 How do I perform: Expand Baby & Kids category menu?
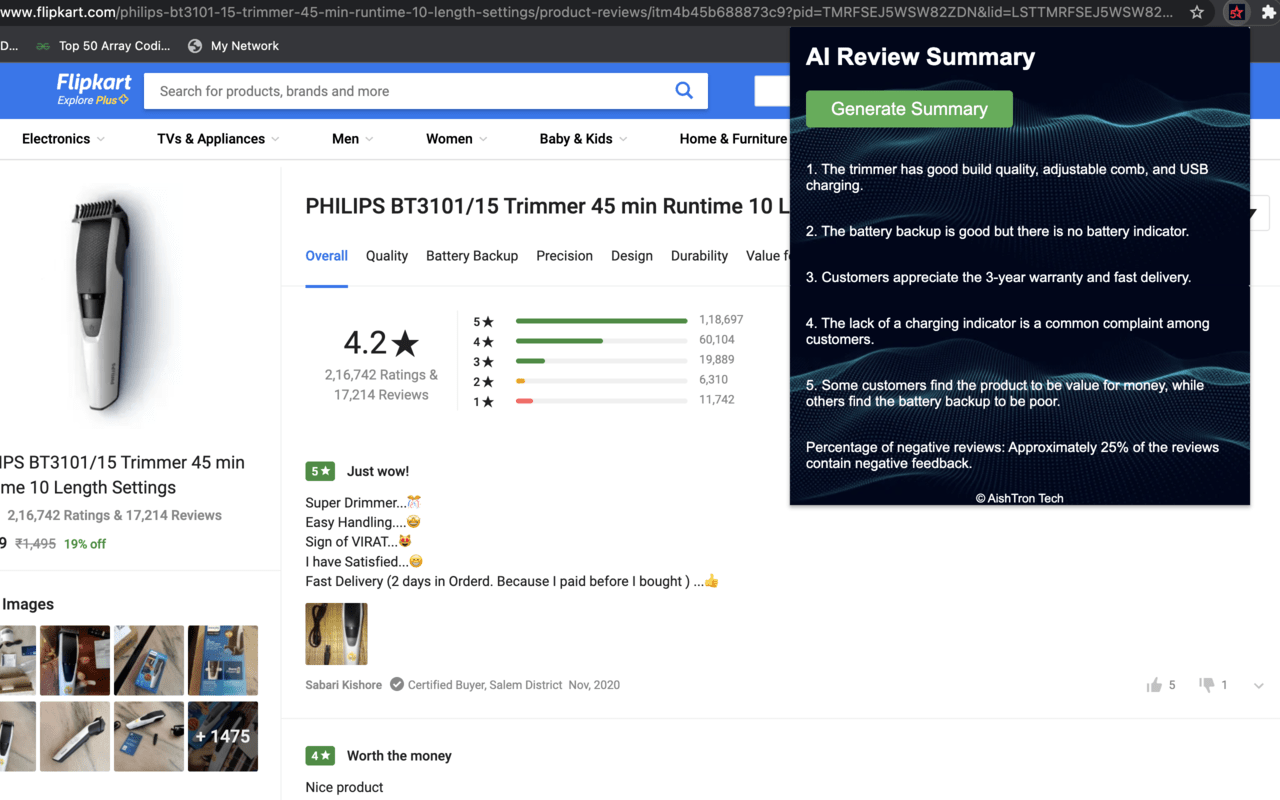tap(583, 139)
